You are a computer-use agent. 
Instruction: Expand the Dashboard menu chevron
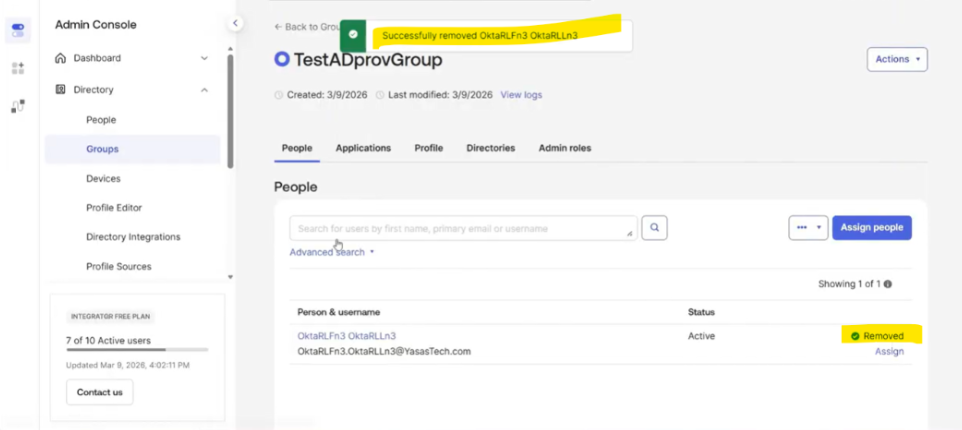[x=205, y=59]
